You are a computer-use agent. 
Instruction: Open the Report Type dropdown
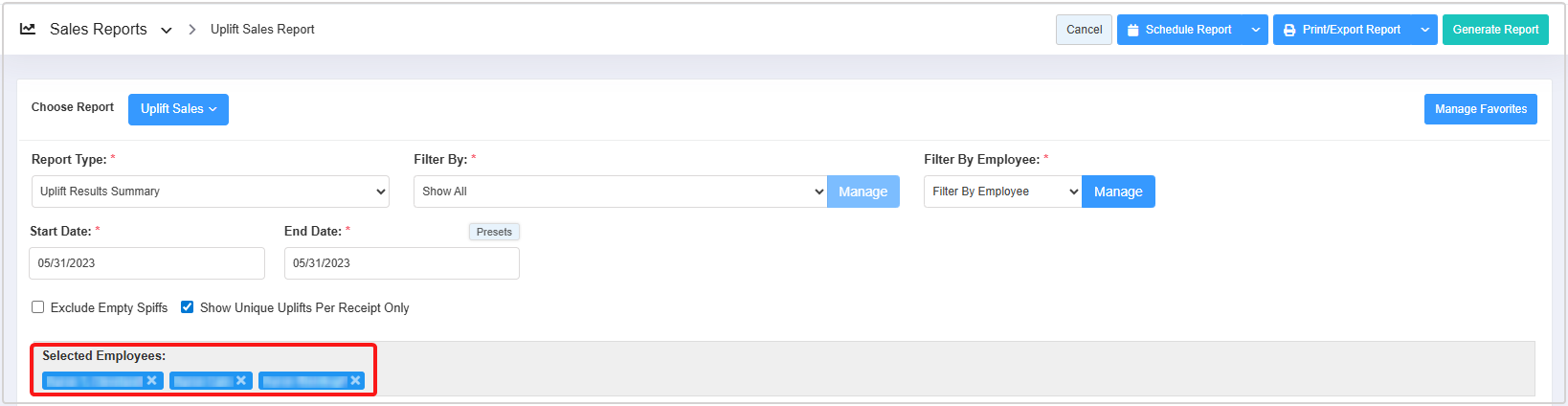[211, 192]
